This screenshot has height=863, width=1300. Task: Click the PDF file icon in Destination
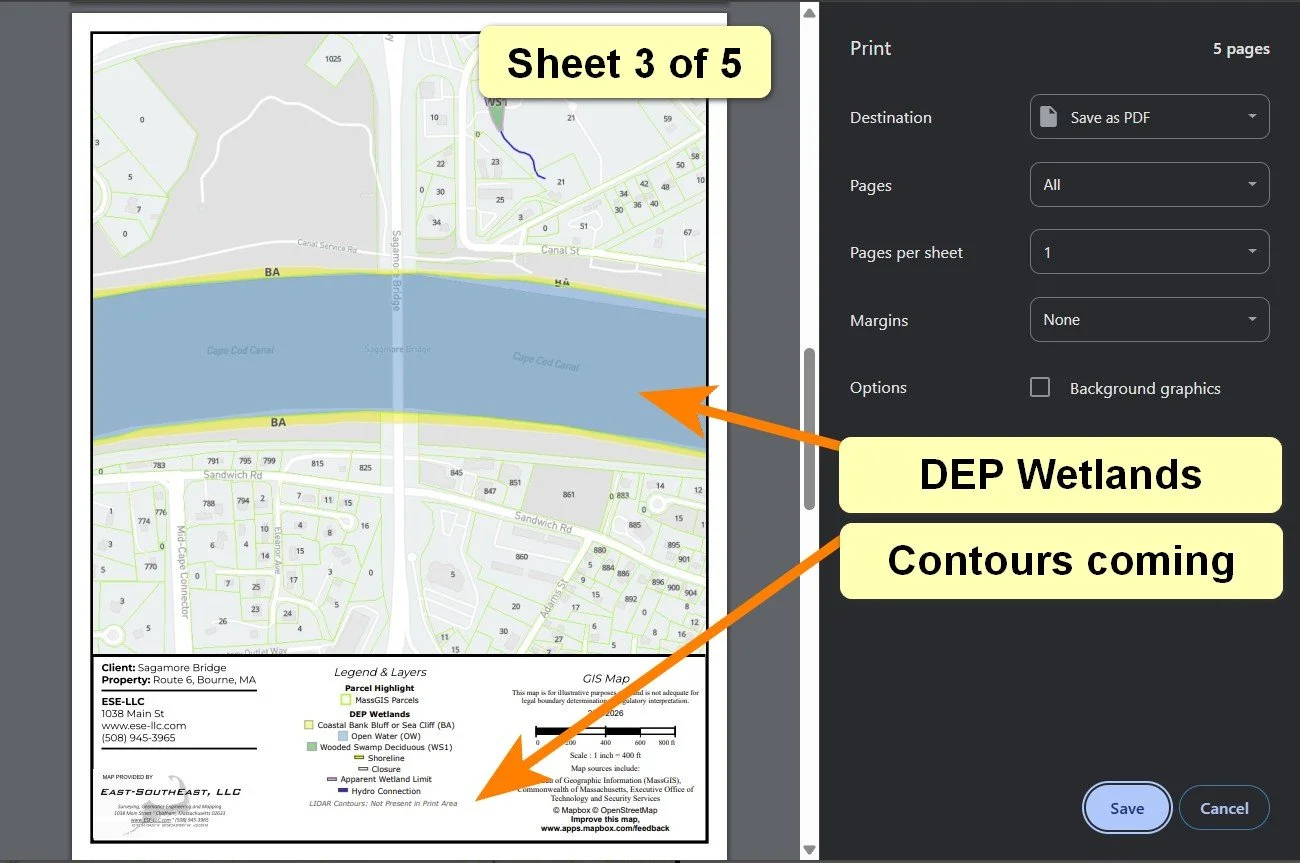(x=1048, y=117)
